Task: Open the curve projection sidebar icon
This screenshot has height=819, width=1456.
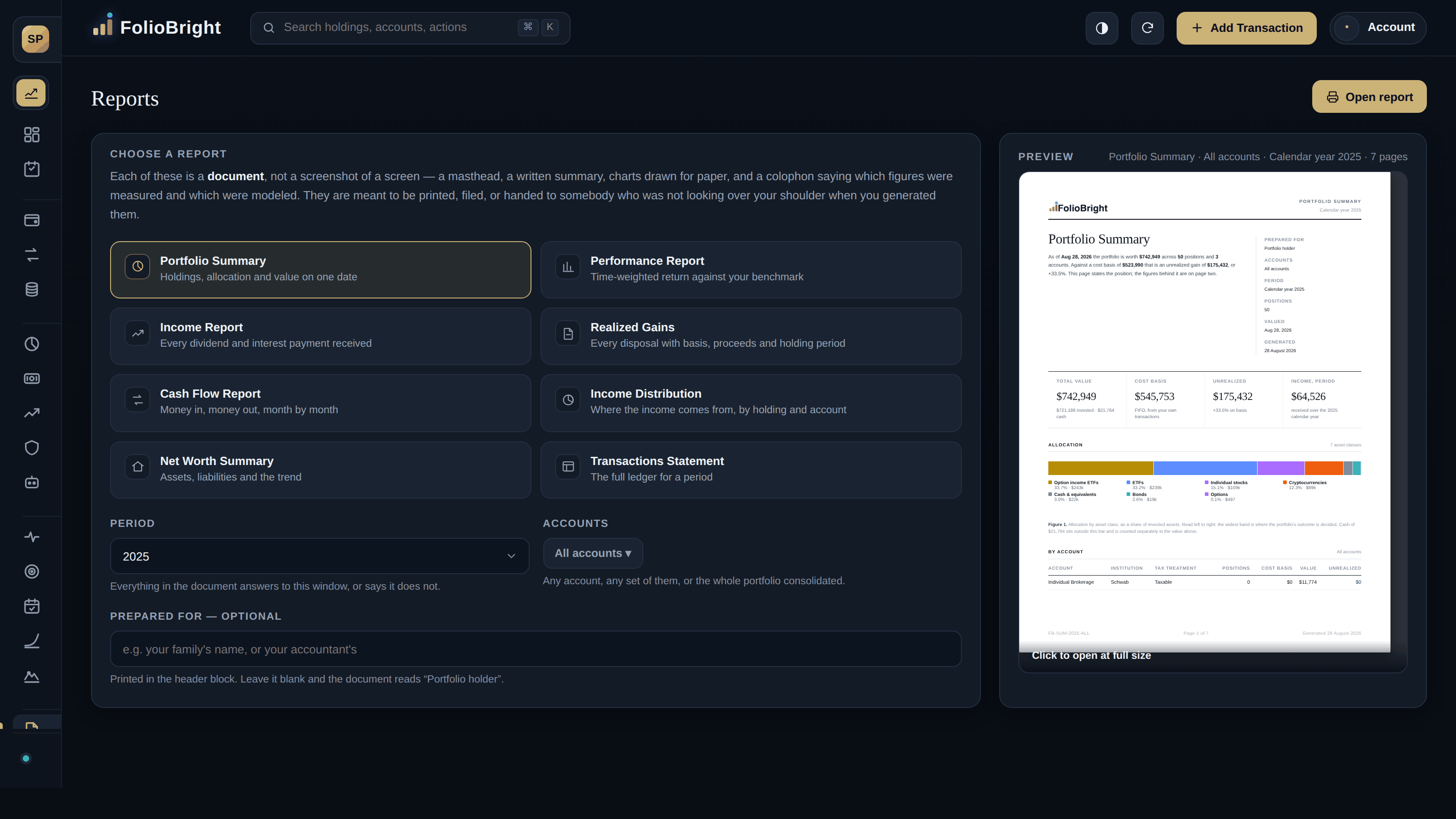Action: coord(32,641)
